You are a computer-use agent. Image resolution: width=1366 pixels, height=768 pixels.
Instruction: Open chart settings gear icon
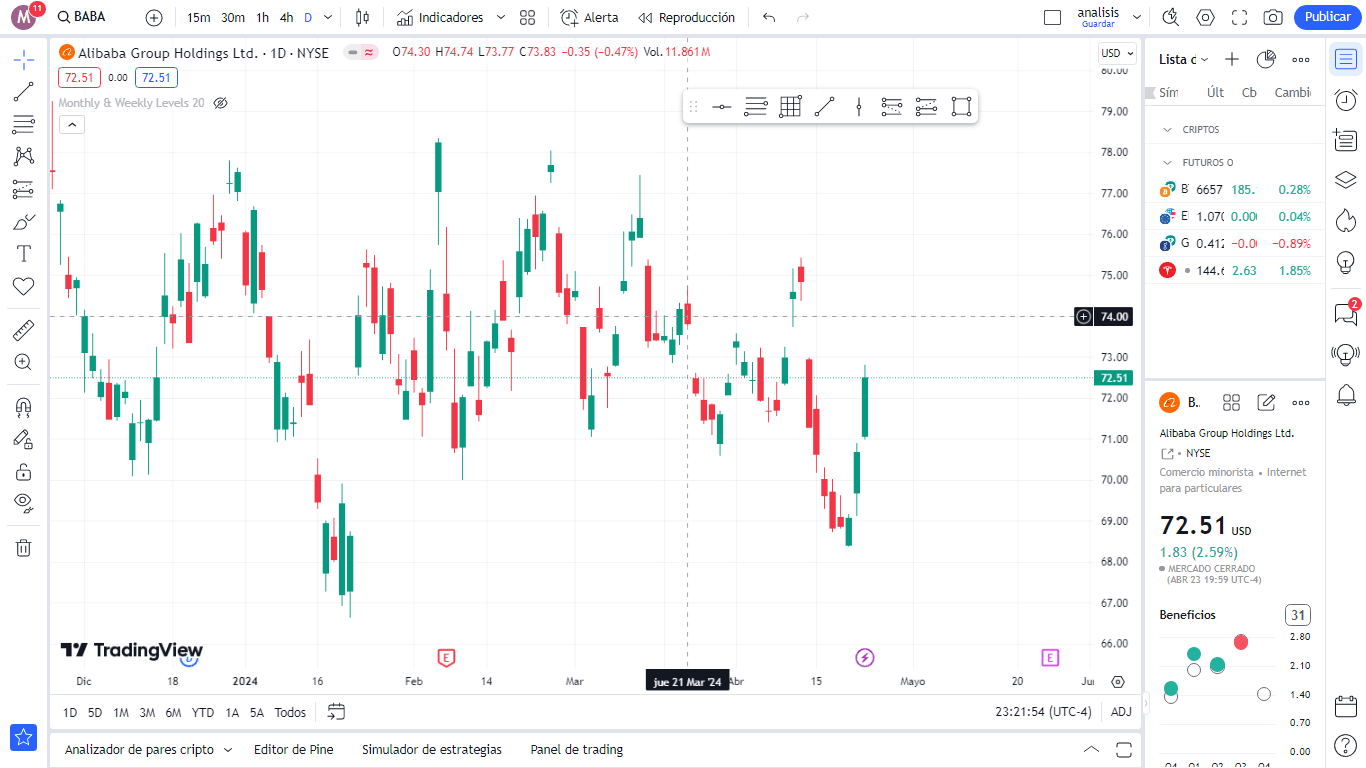pos(1205,17)
